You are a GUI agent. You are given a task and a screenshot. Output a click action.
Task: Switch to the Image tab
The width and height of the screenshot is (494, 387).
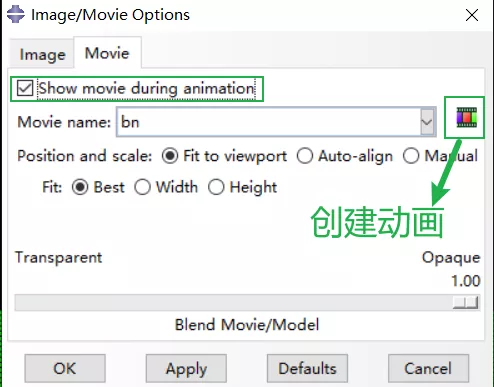point(42,54)
